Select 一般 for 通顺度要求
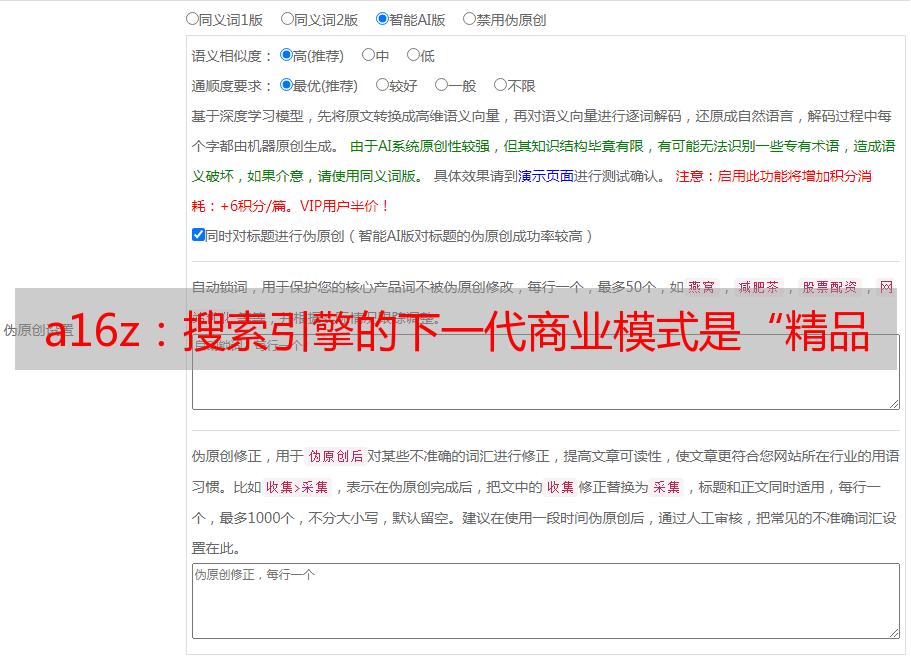 click(441, 86)
